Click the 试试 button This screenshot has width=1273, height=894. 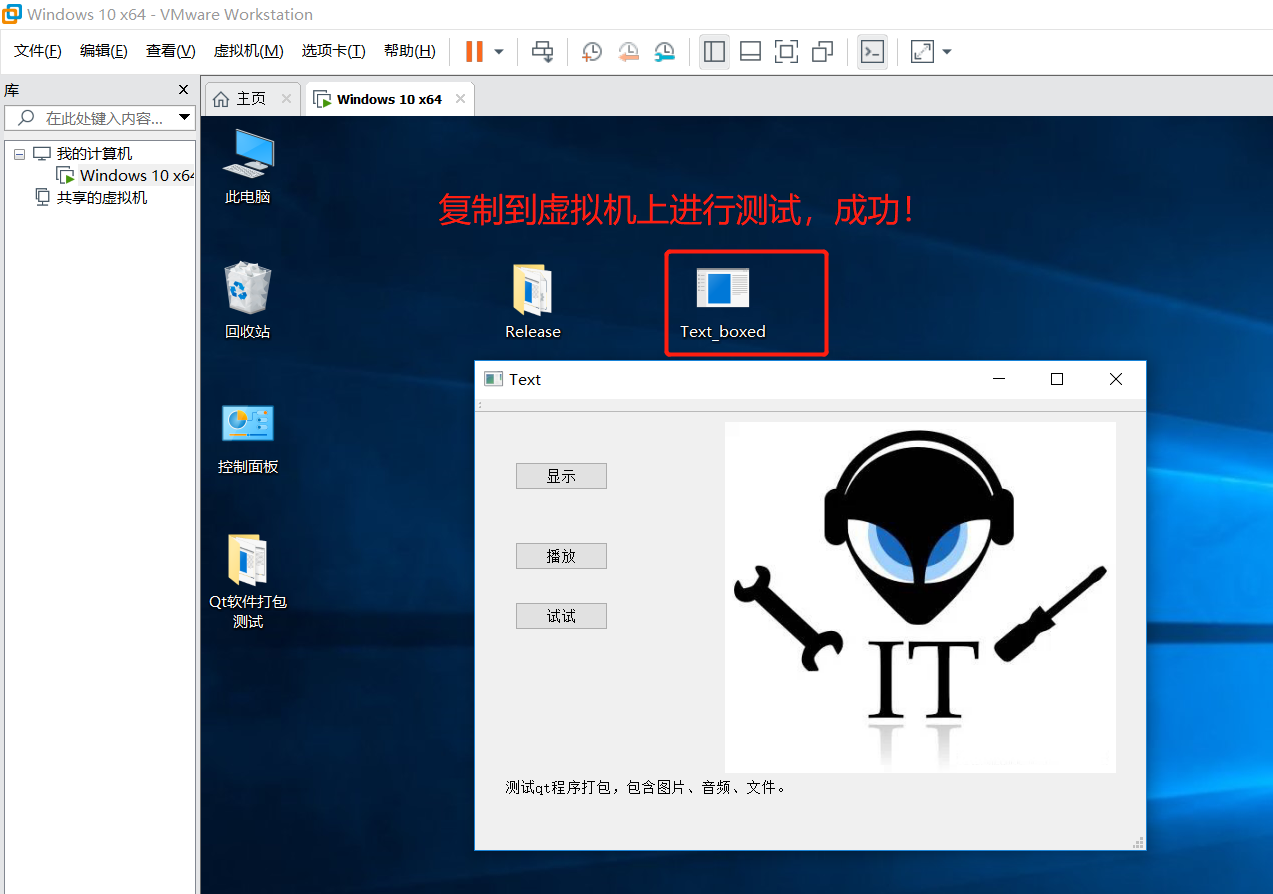(561, 615)
